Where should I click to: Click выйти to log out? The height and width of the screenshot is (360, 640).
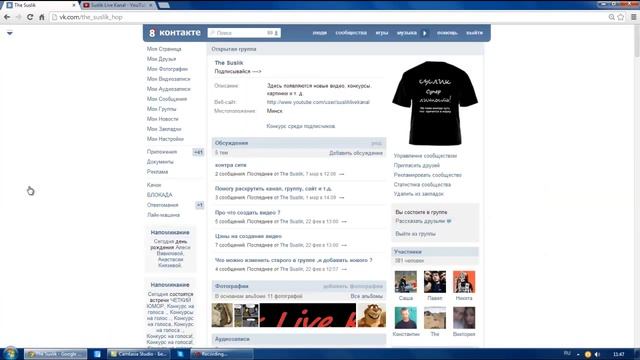click(x=474, y=33)
